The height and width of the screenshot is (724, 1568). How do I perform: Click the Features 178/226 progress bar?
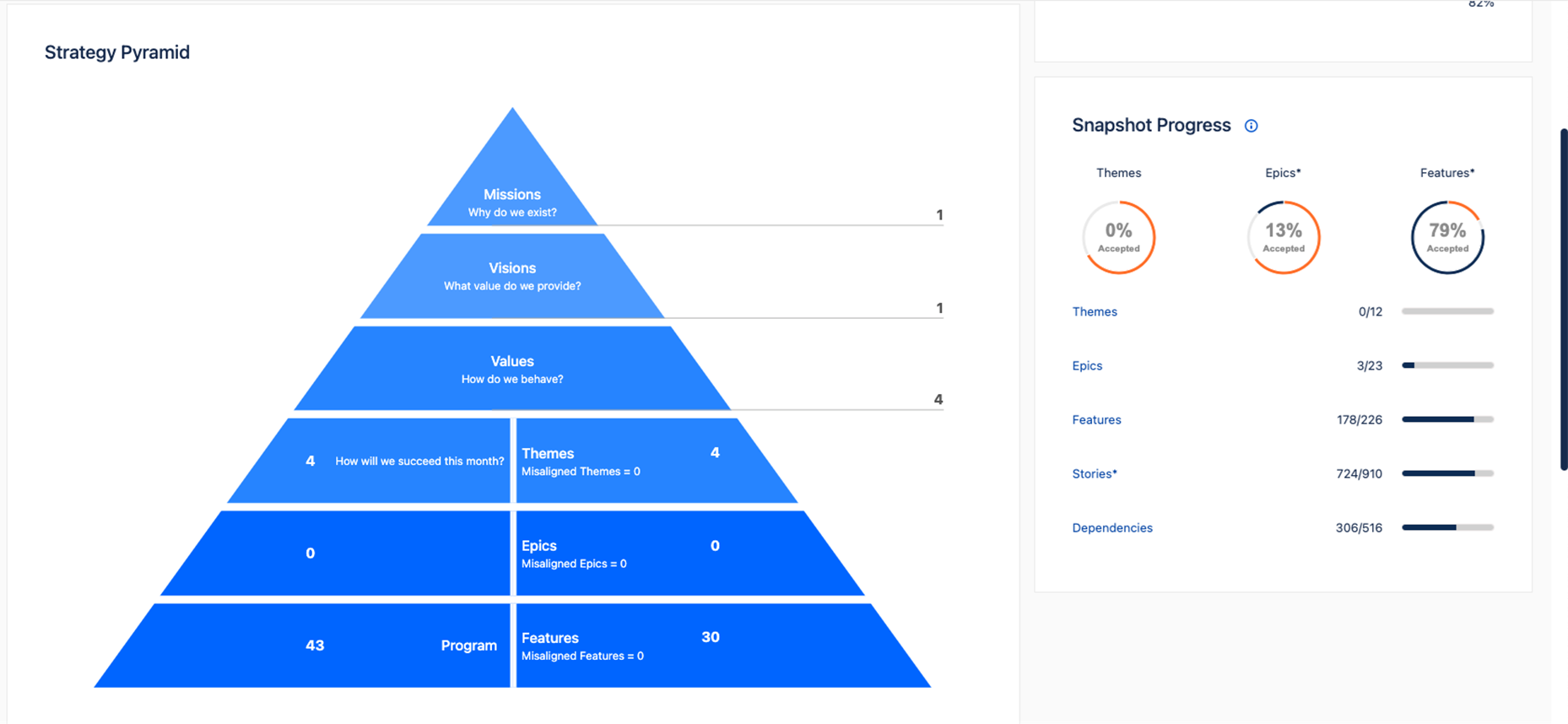pyautogui.click(x=1446, y=419)
